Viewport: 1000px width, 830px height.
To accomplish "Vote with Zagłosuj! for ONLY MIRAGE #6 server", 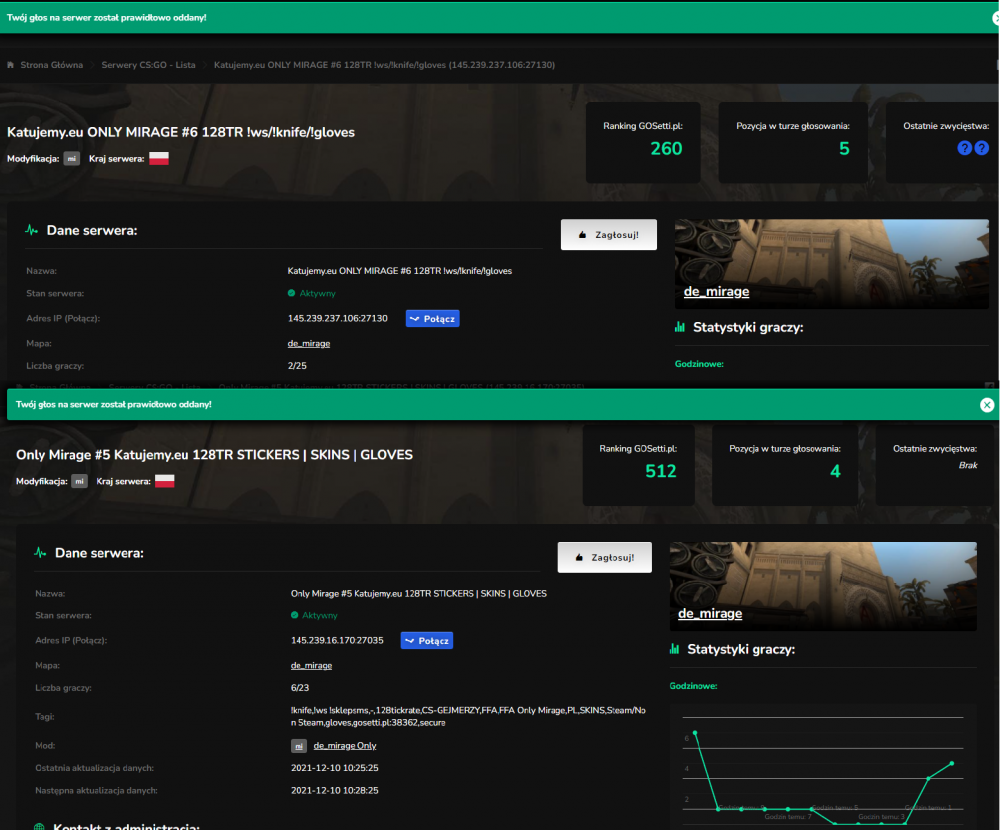I will (608, 235).
